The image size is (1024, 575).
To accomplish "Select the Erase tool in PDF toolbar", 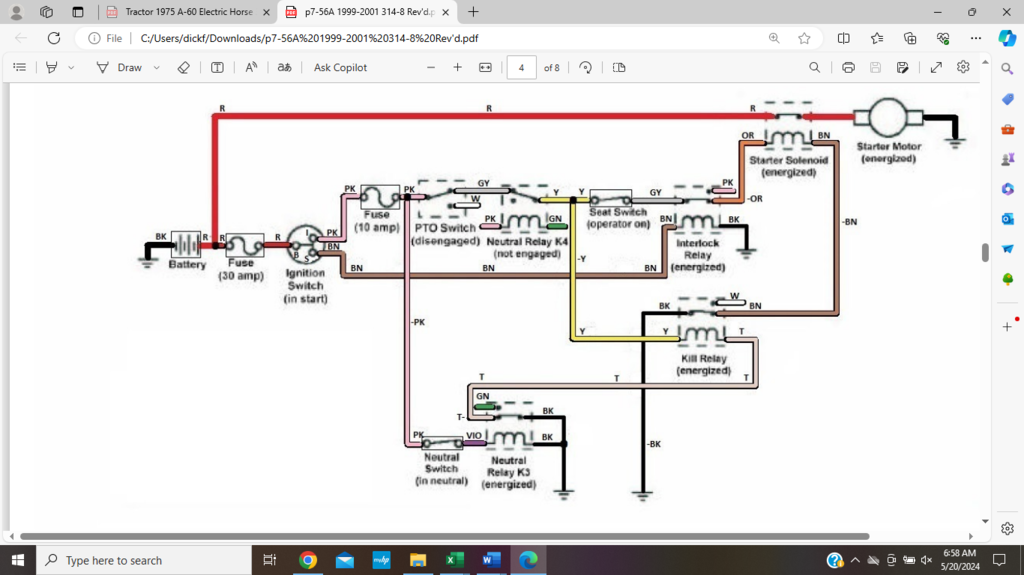I will 182,67.
